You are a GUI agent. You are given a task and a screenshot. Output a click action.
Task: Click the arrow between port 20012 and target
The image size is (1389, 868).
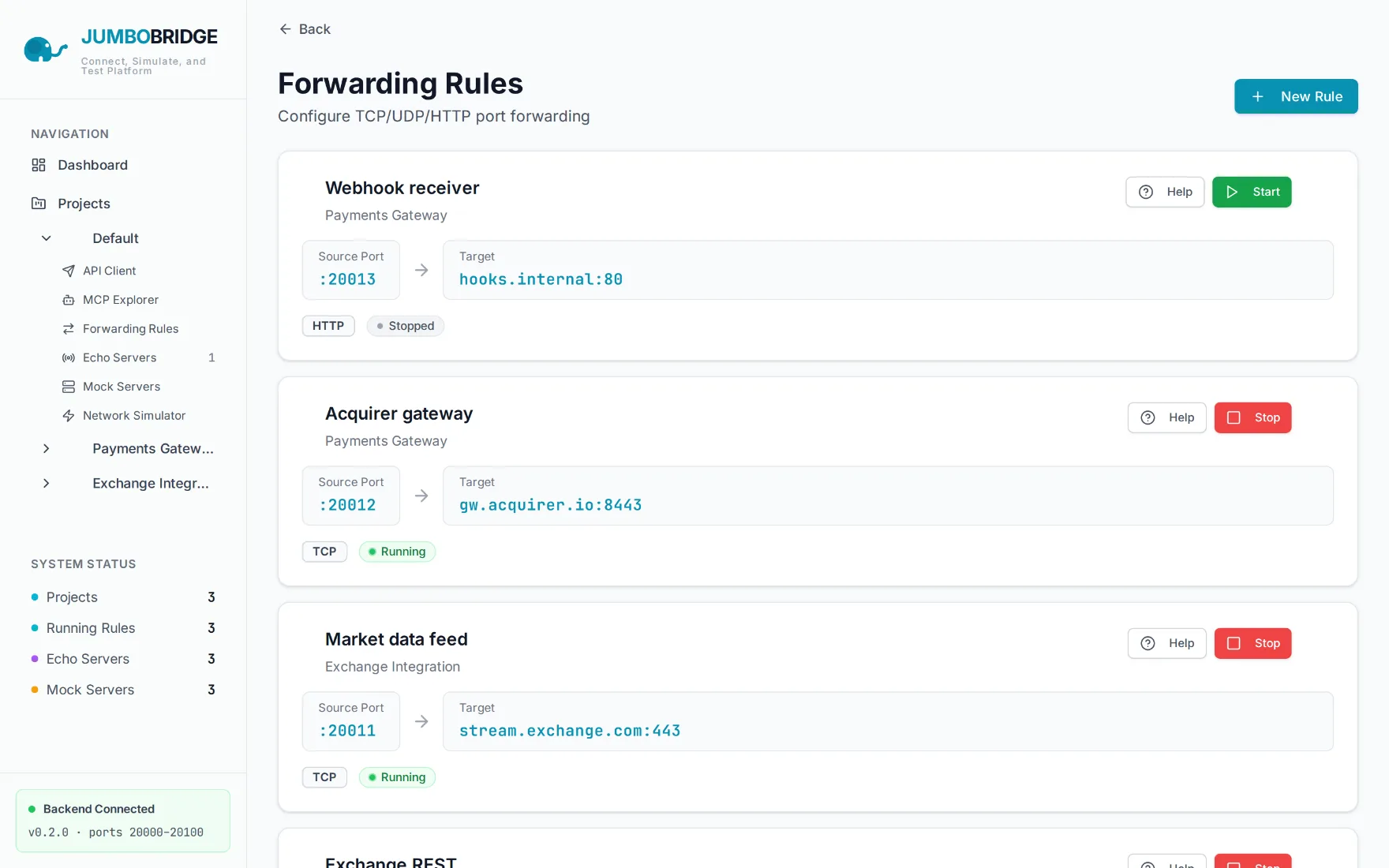pos(421,496)
